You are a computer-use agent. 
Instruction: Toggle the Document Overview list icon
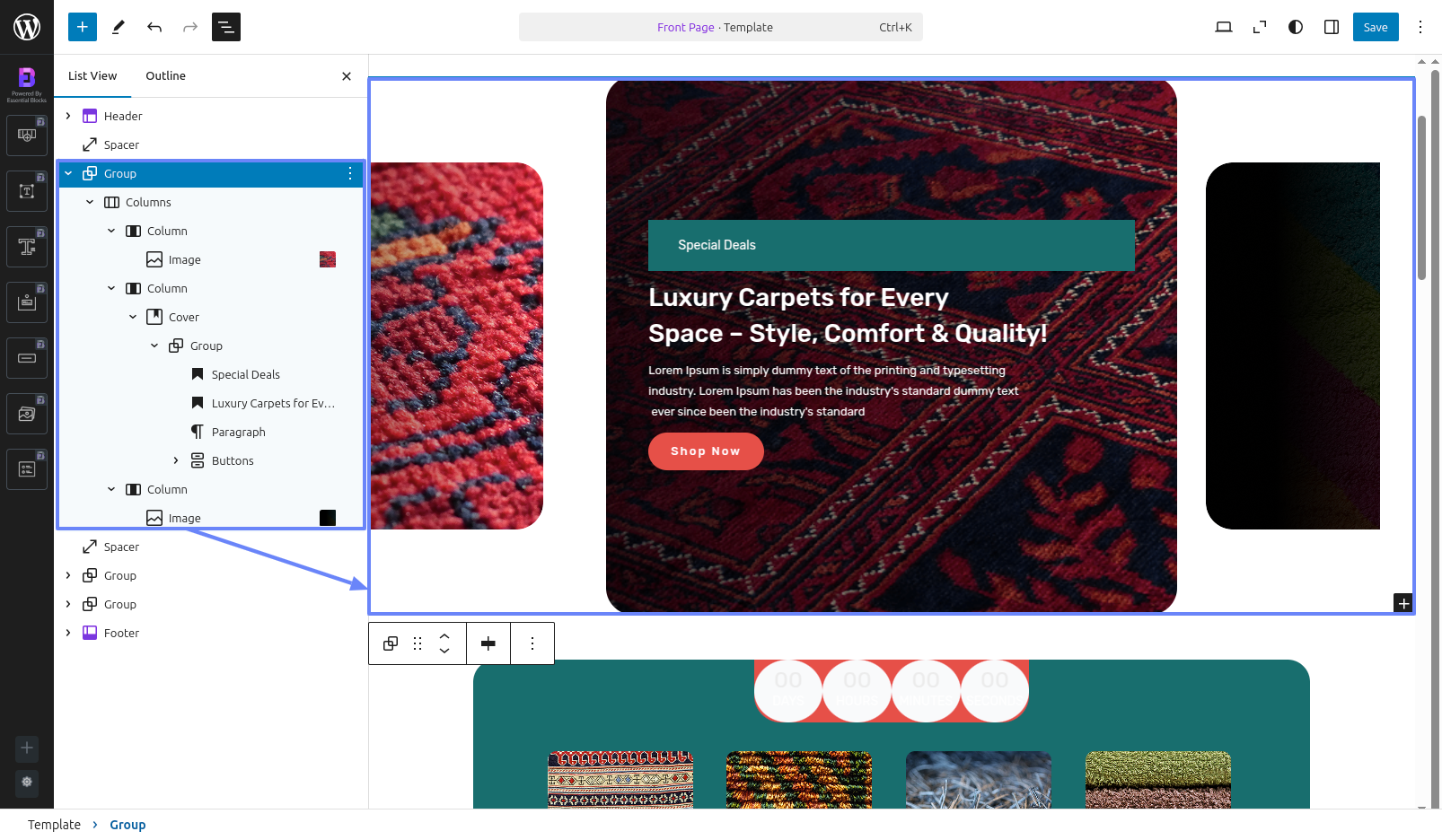pos(226,27)
